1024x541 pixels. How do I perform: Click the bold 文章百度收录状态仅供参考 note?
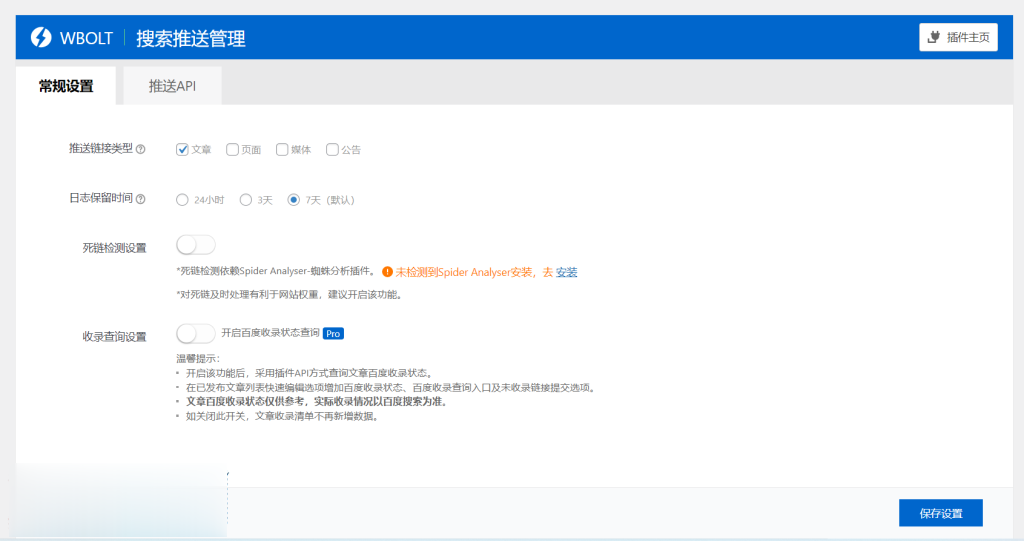[317, 401]
